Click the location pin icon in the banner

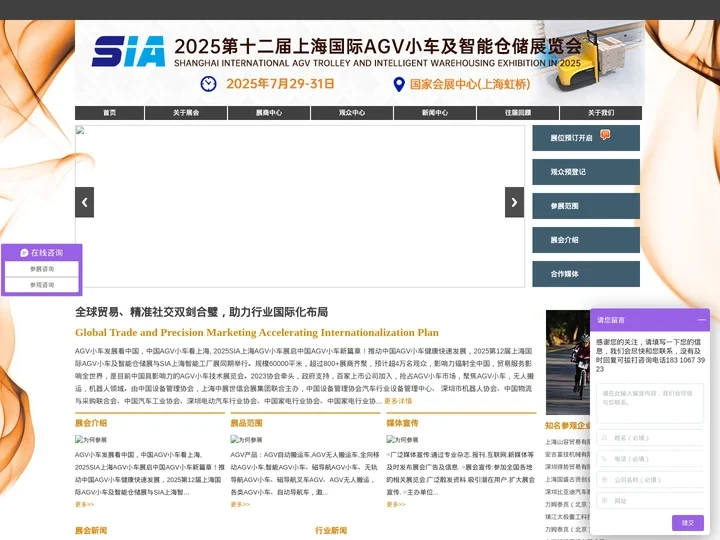tap(399, 84)
